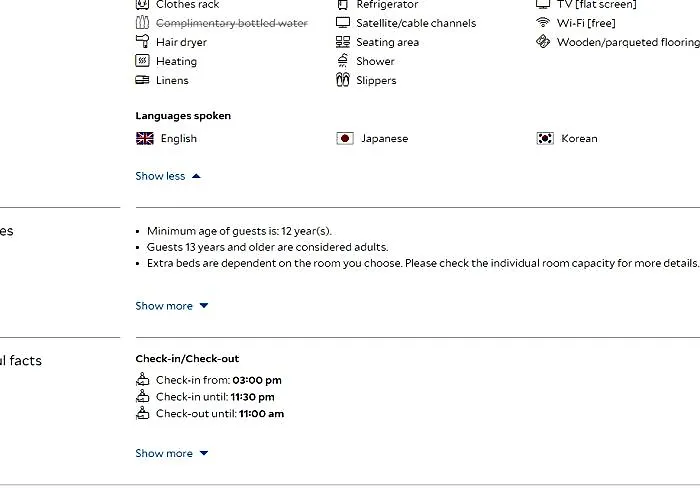Image resolution: width=700 pixels, height=499 pixels.
Task: Click the Check-in from time icon
Action: coord(142,379)
